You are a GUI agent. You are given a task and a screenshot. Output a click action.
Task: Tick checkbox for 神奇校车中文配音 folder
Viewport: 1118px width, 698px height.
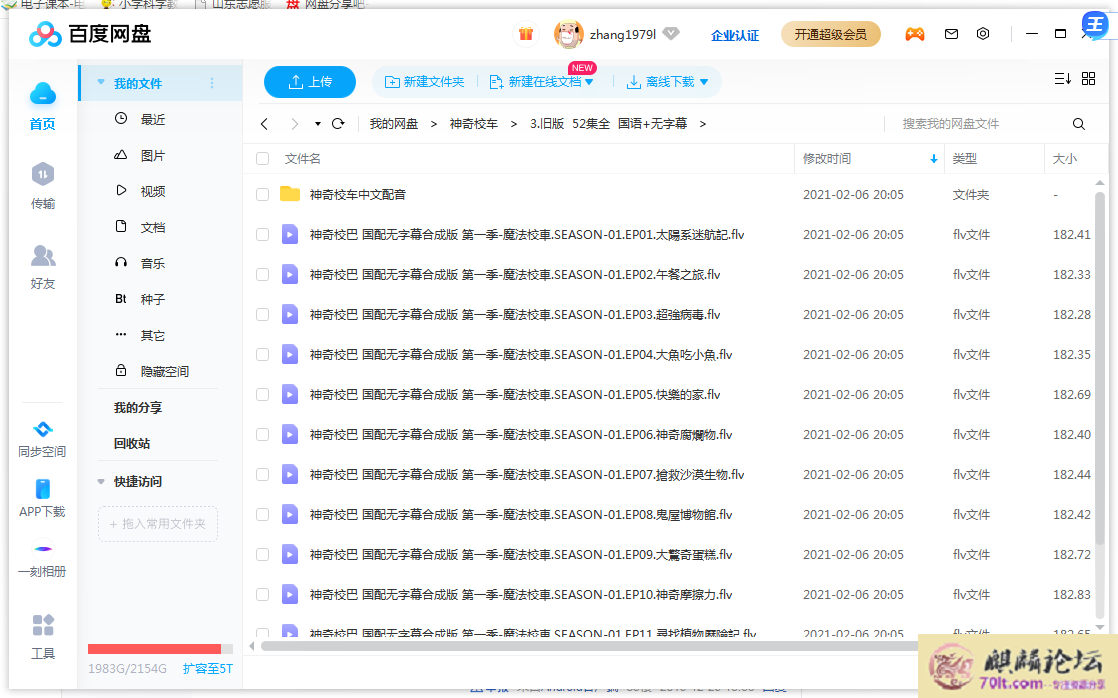tap(262, 195)
